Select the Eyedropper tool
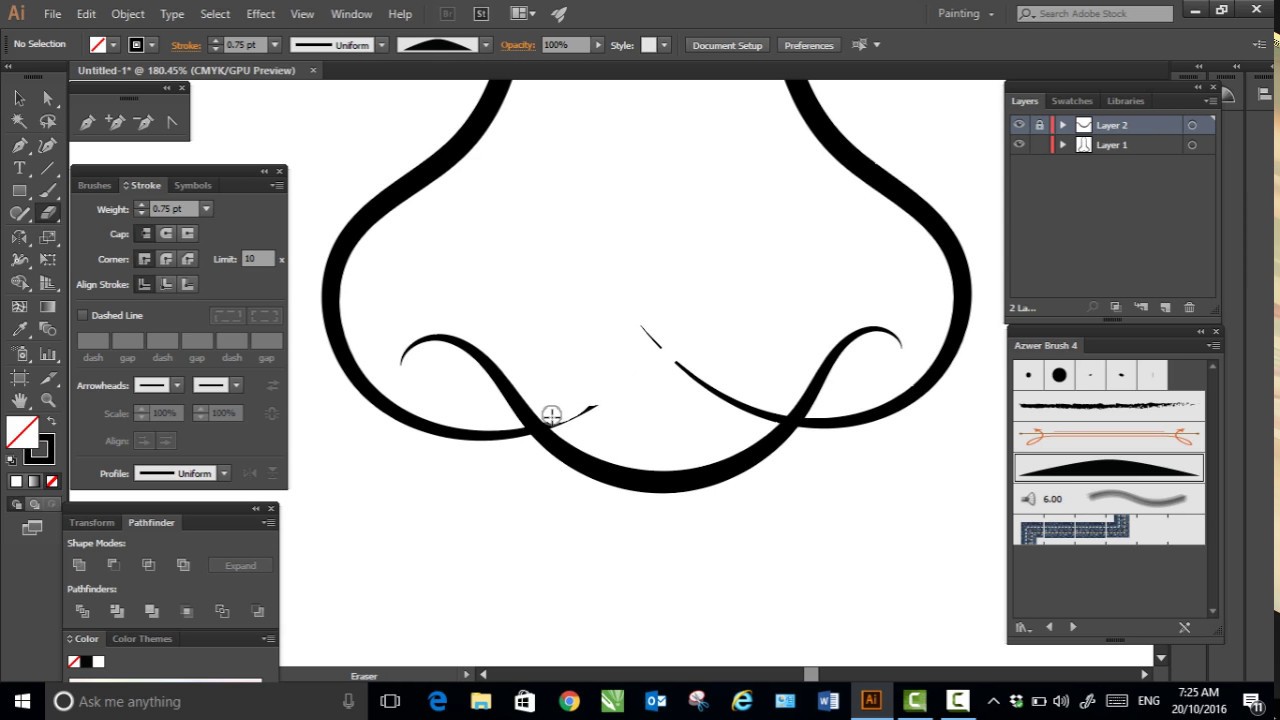This screenshot has height=720, width=1280. click(19, 329)
